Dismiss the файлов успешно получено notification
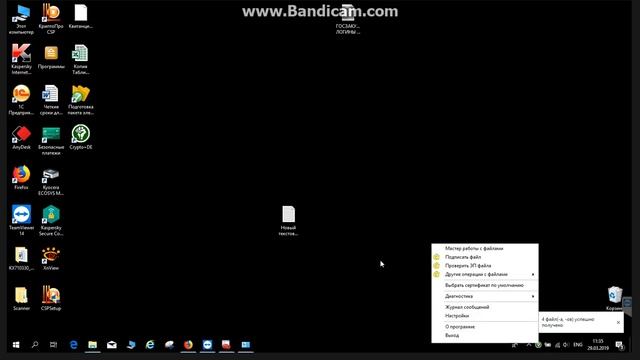 pyautogui.click(x=618, y=322)
